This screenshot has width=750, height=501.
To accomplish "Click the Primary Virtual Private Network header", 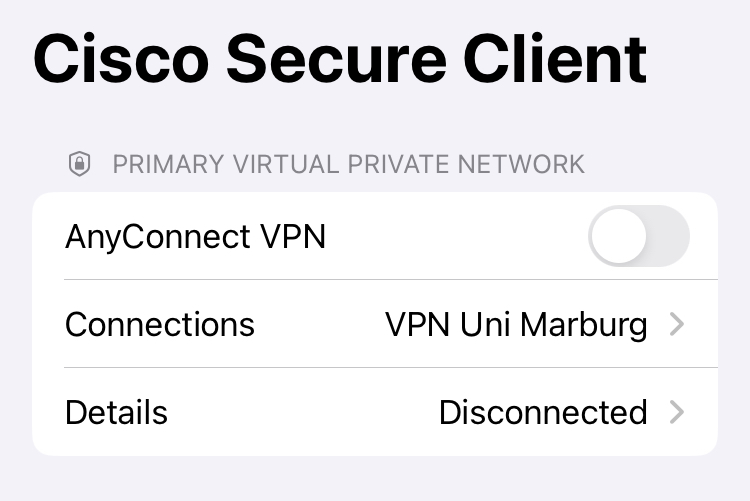I will [348, 164].
